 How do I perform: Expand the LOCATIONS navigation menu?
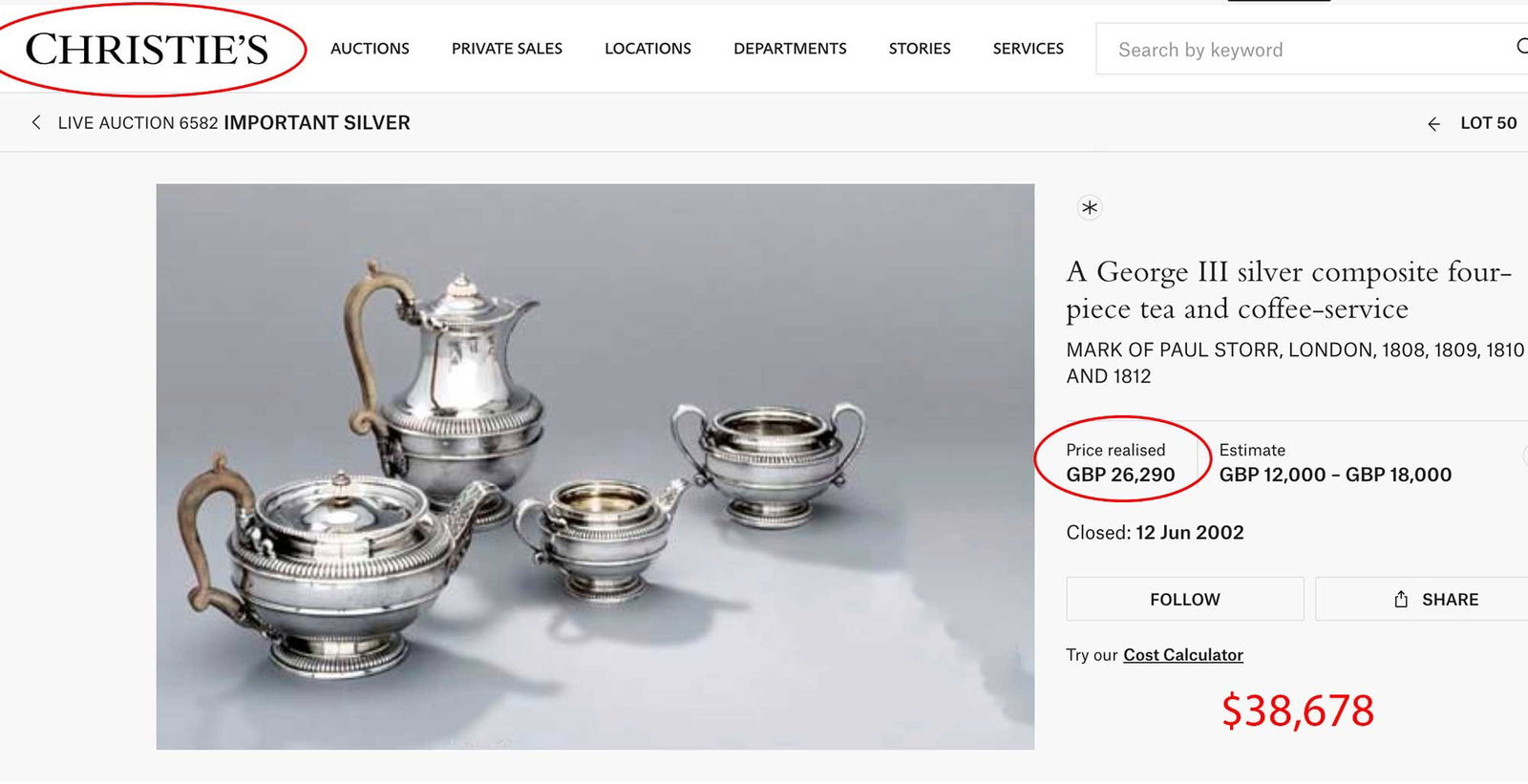(647, 49)
